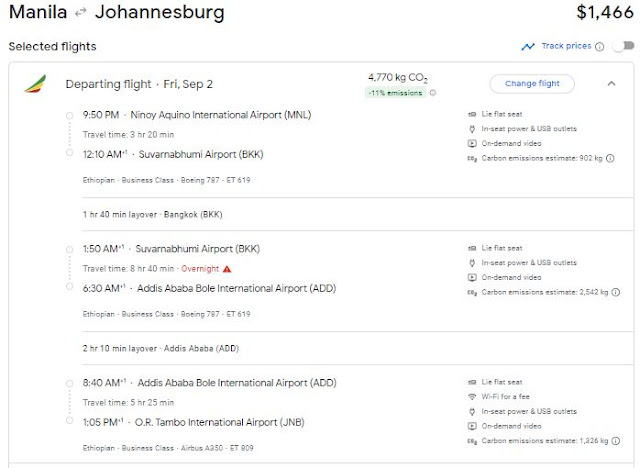Click the Track prices text label
Image resolution: width=640 pixels, height=468 pixels.
click(x=566, y=46)
